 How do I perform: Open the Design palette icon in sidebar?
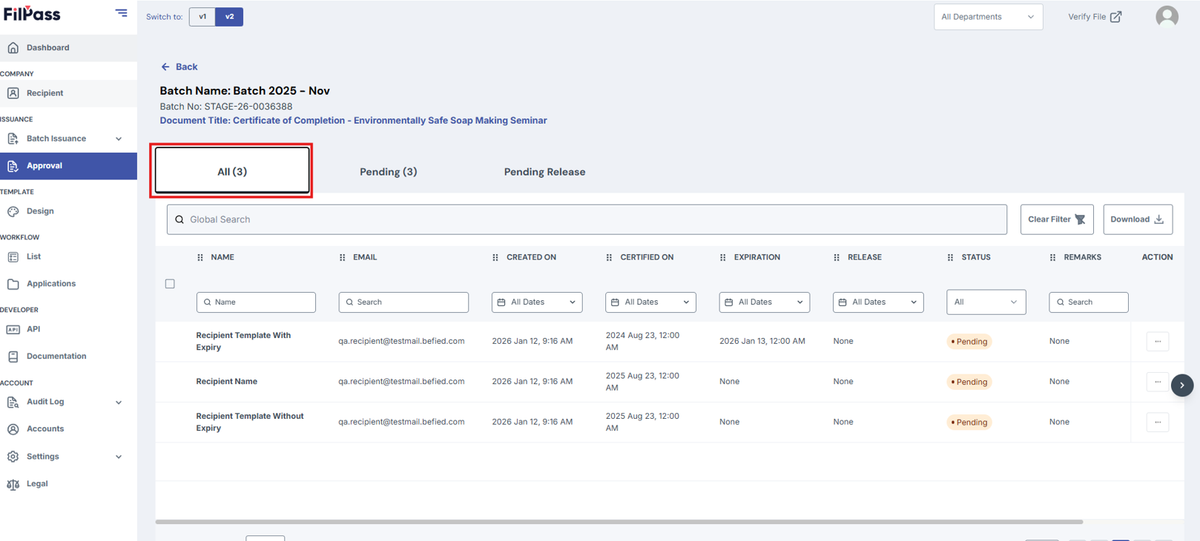[13, 211]
